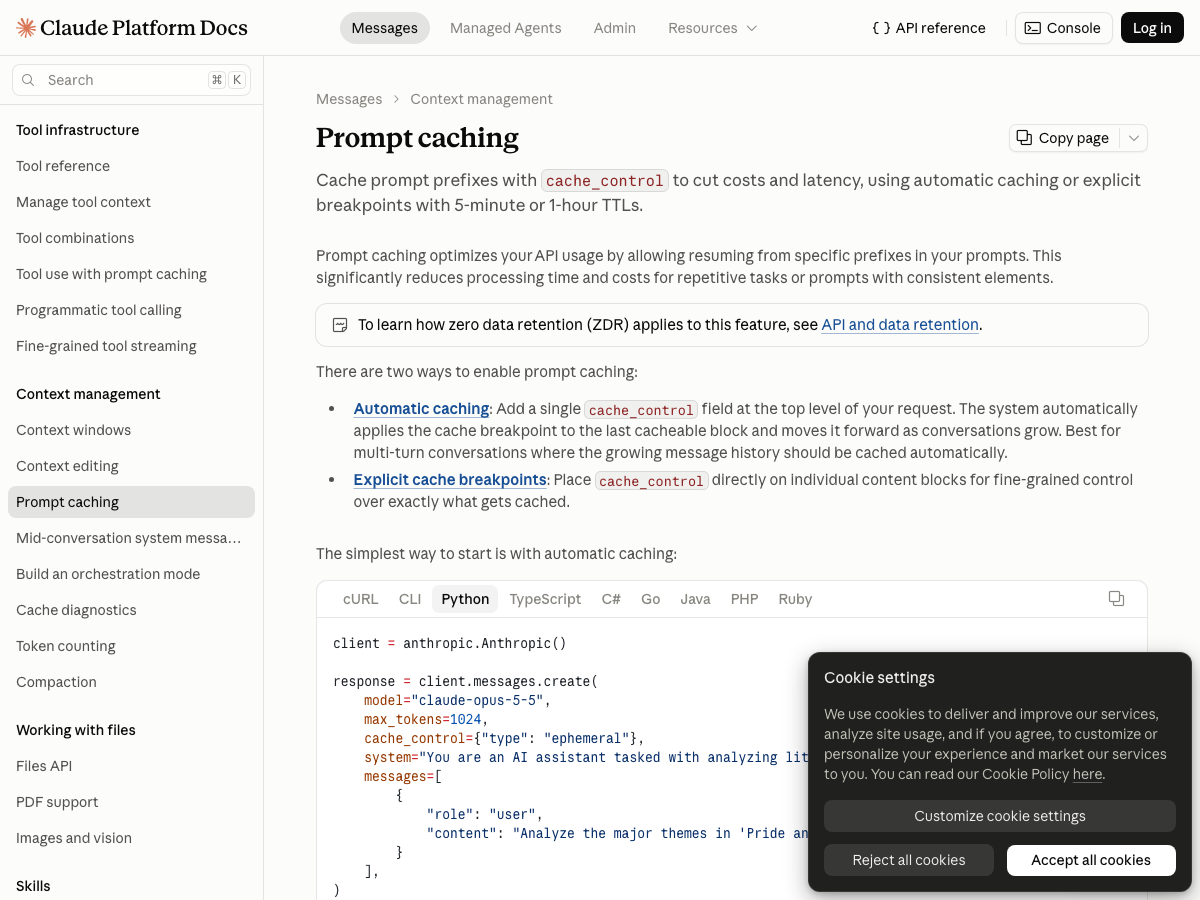Screen dimensions: 1200x900
Task: Click the Claude starburst logo icon
Action: coord(27,28)
